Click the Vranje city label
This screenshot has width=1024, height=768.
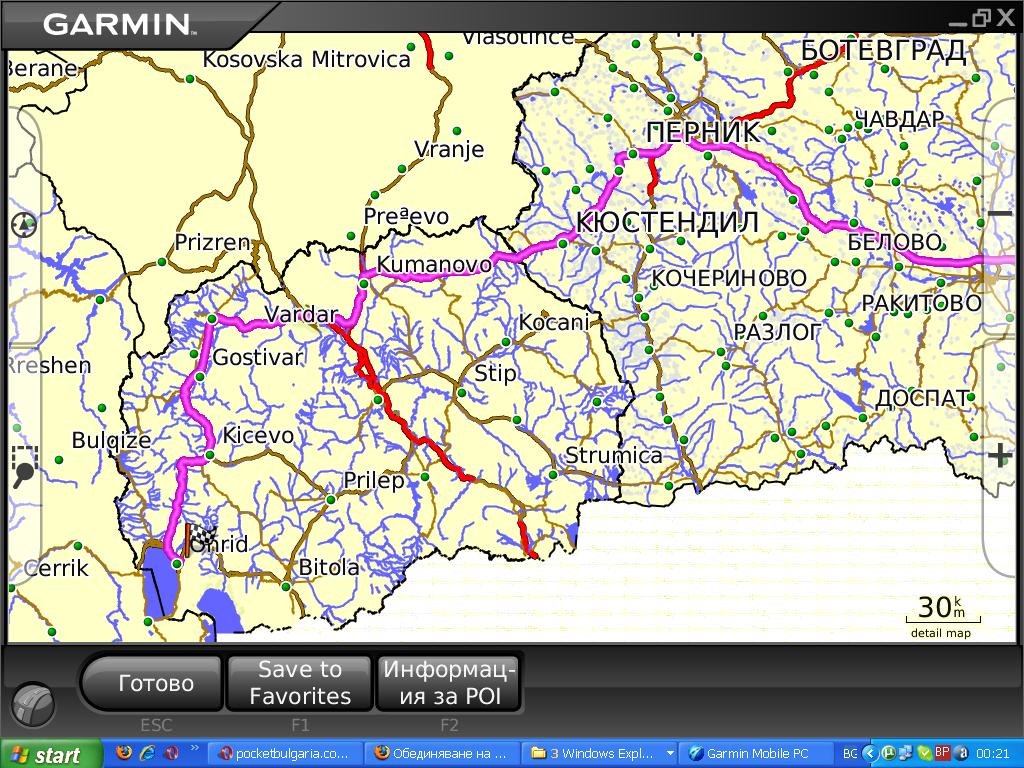[449, 150]
